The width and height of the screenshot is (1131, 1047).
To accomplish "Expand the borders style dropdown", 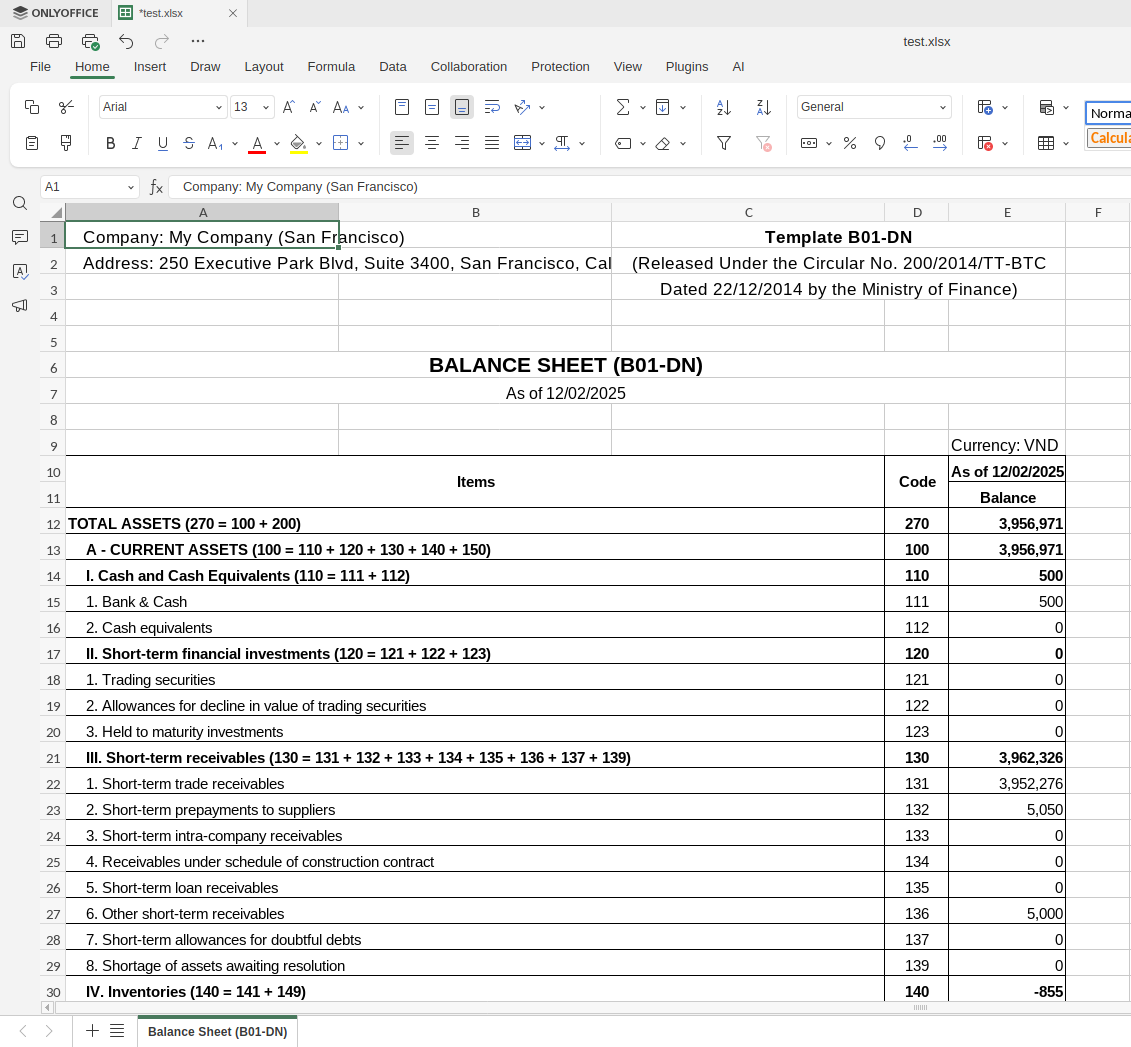I will (361, 143).
